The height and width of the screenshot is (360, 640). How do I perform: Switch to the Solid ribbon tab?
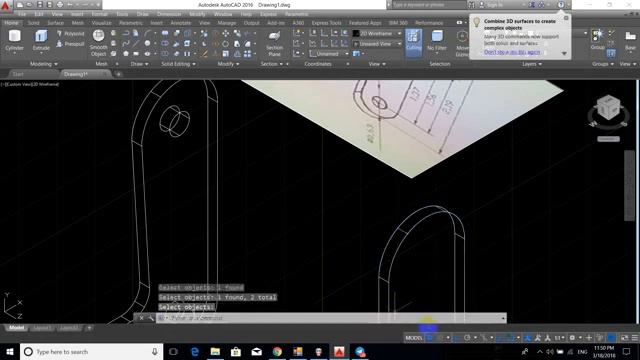pos(33,23)
